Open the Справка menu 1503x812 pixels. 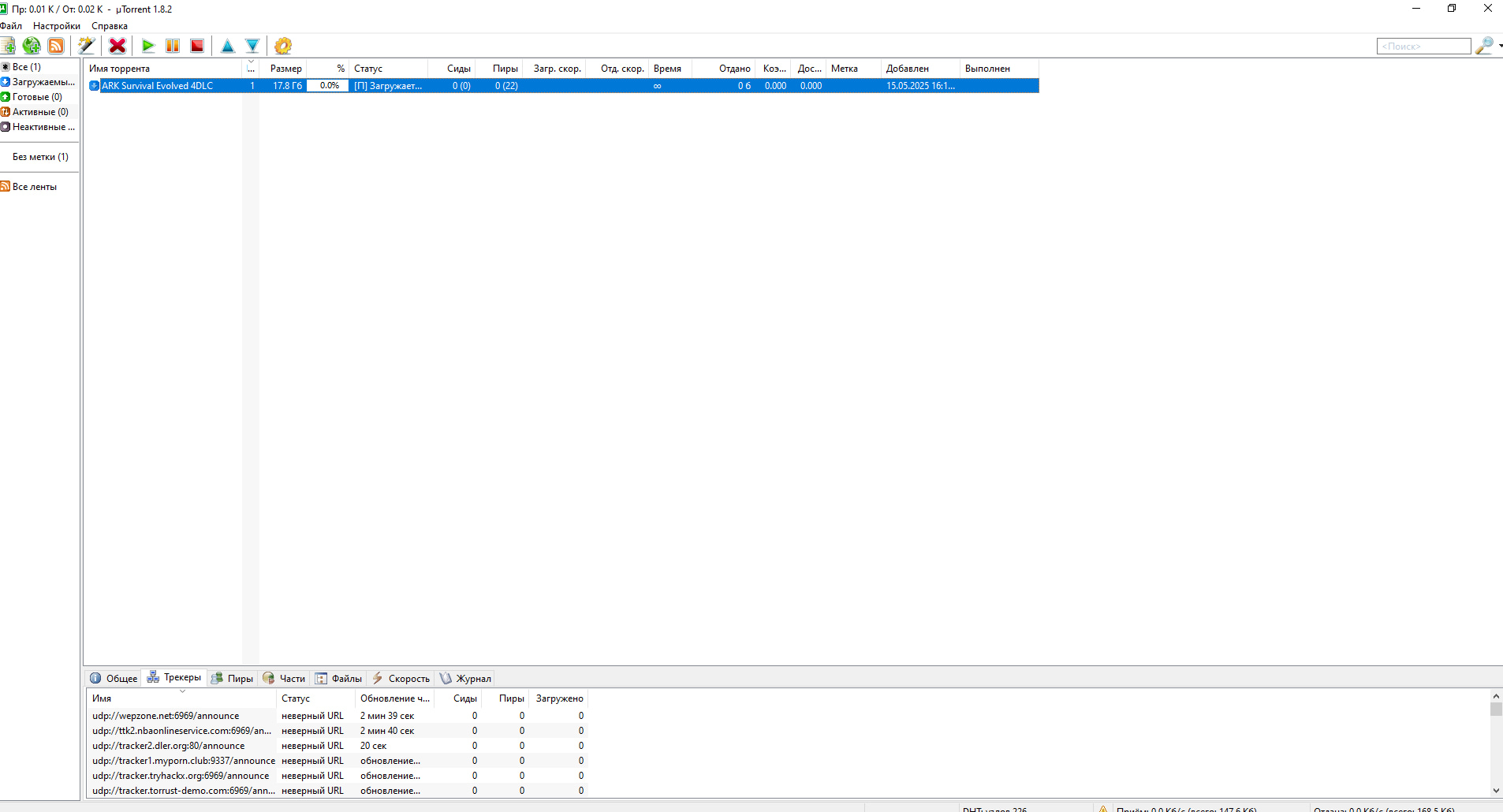tap(110, 26)
